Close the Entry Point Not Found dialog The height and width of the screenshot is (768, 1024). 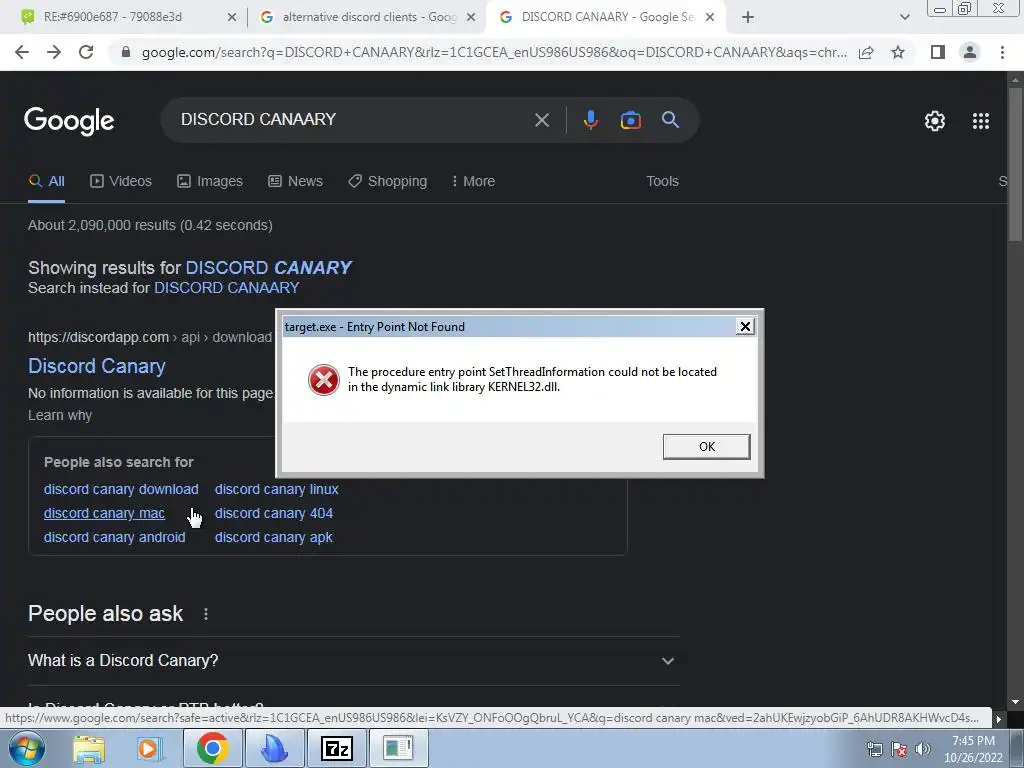(x=744, y=327)
